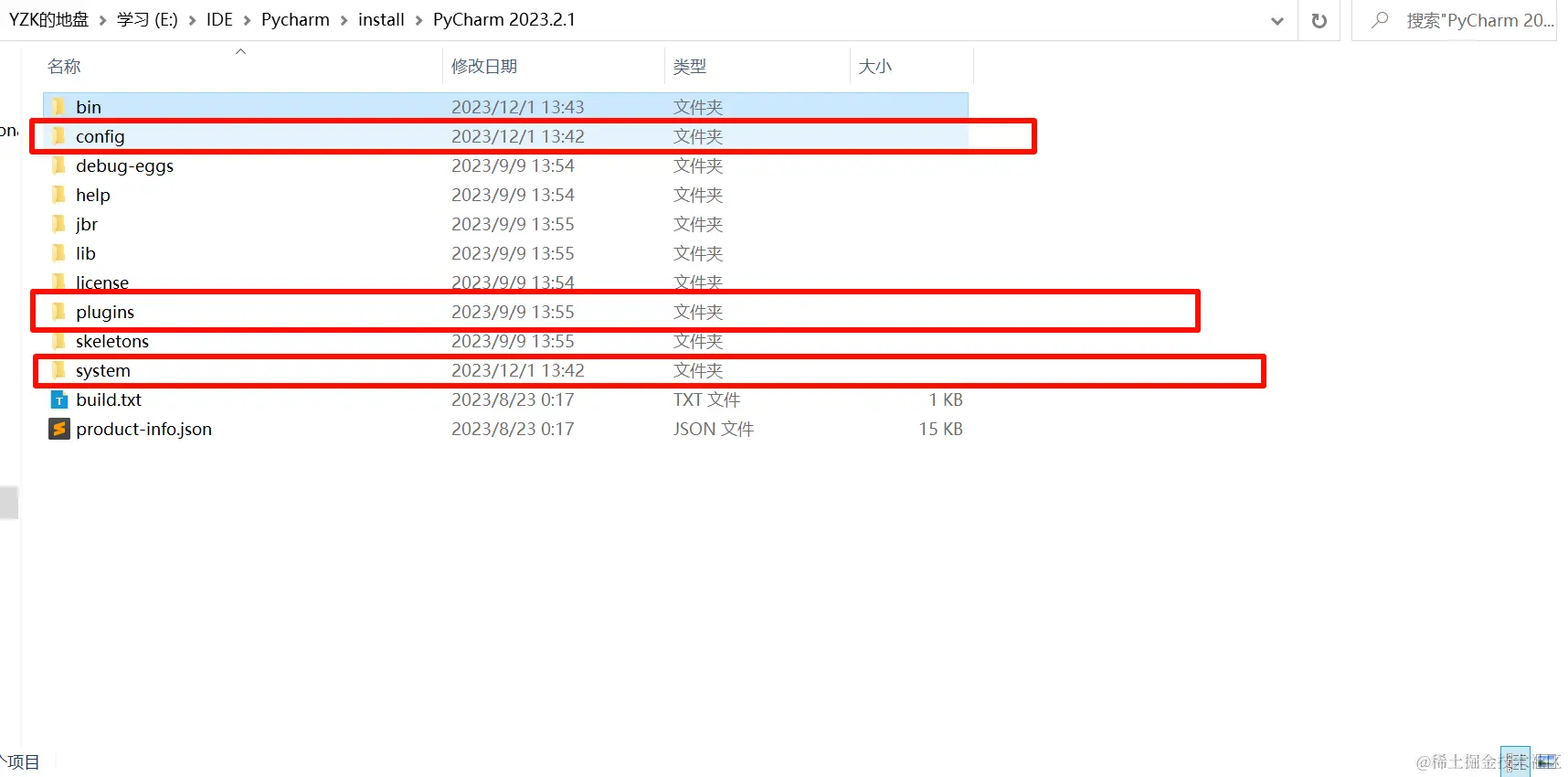Screen dimensions: 1568x777
Task: Click the 15 KB size cell
Action: click(940, 429)
